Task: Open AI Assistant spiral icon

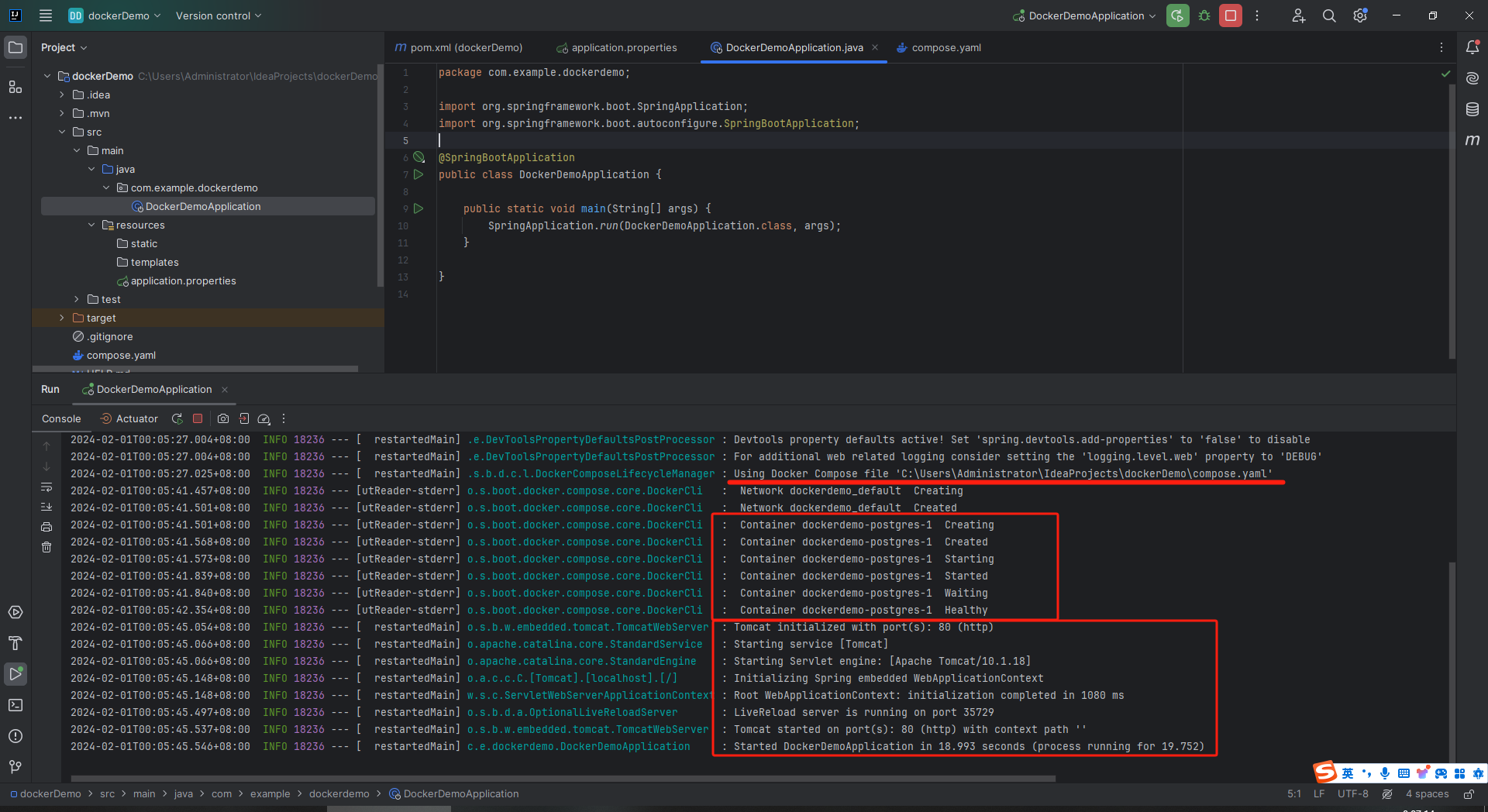Action: coord(1472,78)
